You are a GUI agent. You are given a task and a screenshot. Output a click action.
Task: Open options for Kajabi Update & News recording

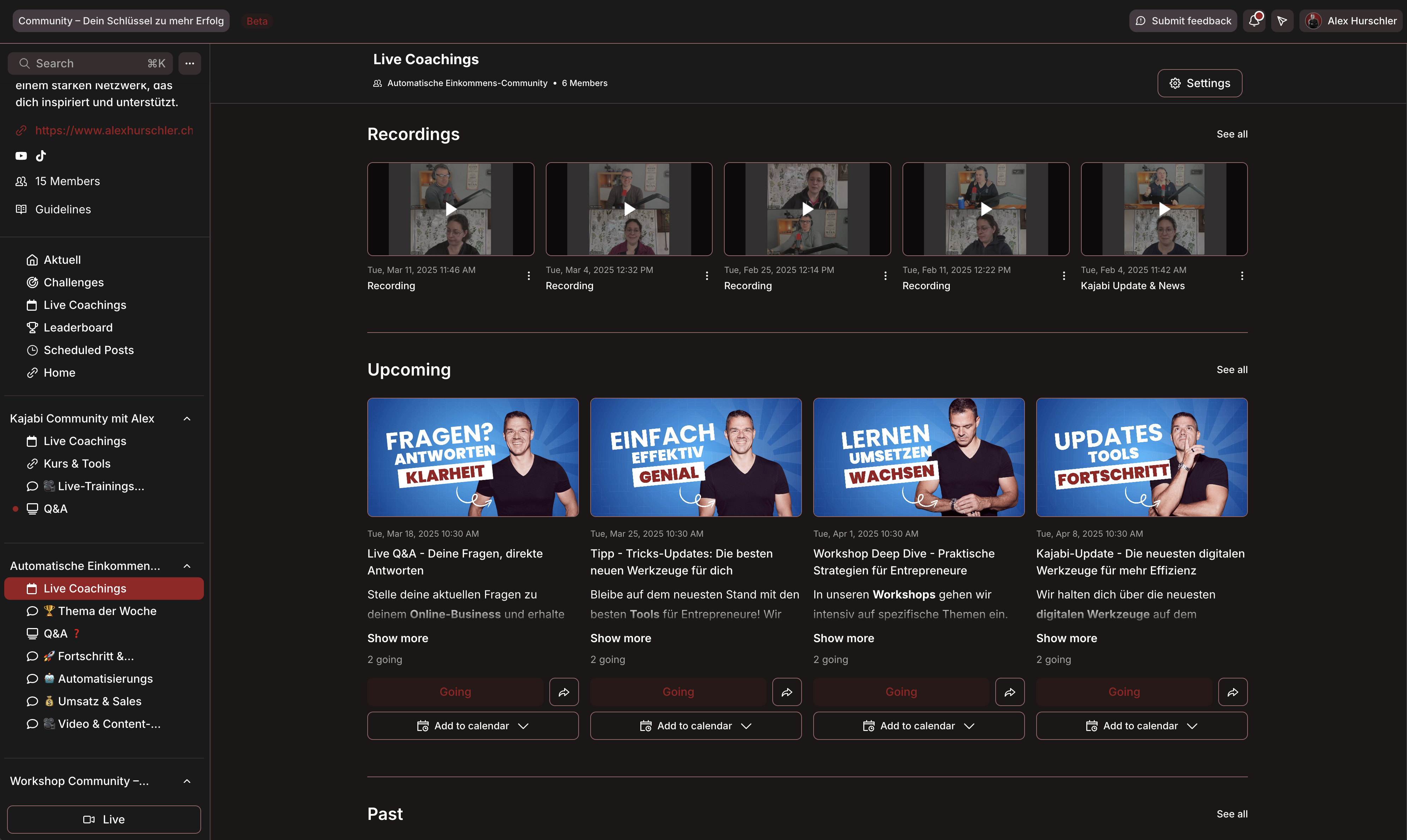[1242, 276]
